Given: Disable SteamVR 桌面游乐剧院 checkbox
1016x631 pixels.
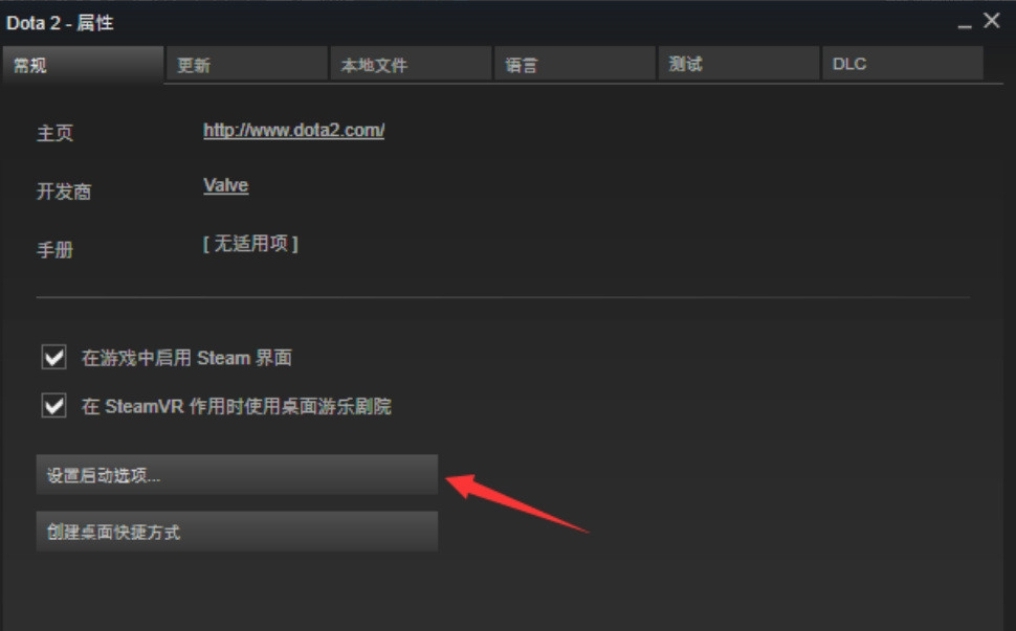Looking at the screenshot, I should [54, 406].
